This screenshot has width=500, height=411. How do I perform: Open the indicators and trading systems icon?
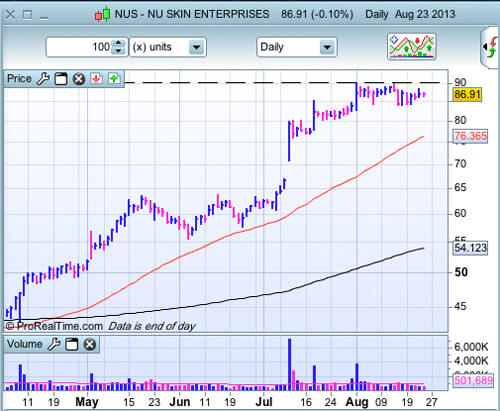click(x=412, y=46)
